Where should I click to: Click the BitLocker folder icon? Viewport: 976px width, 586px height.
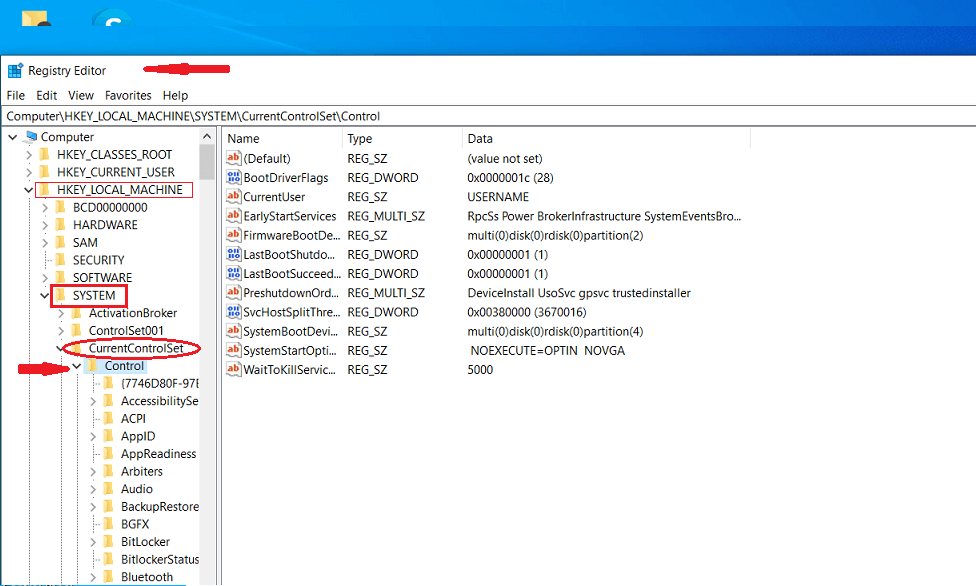point(108,542)
